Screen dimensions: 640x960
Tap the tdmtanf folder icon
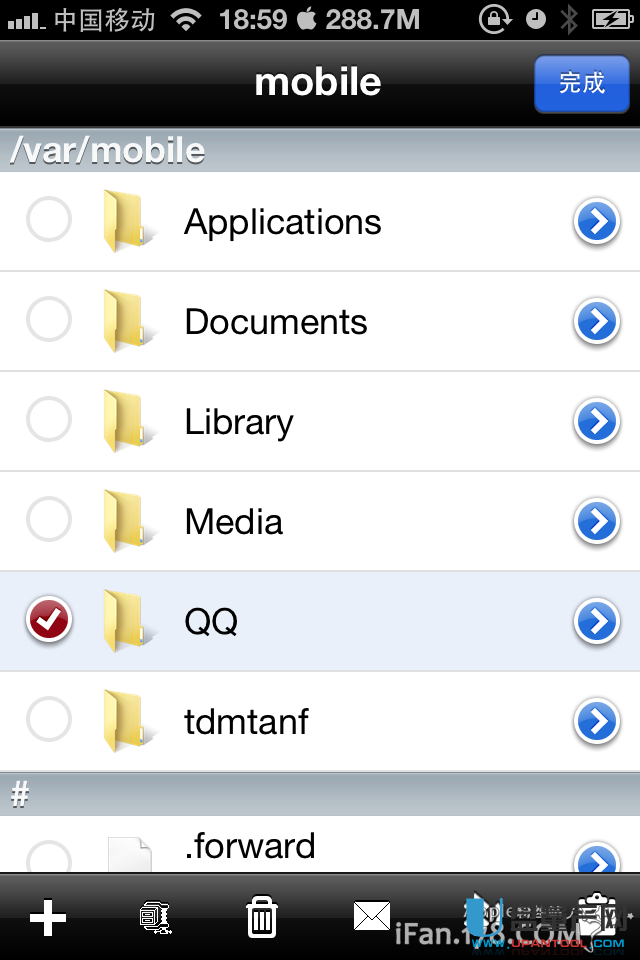click(128, 722)
